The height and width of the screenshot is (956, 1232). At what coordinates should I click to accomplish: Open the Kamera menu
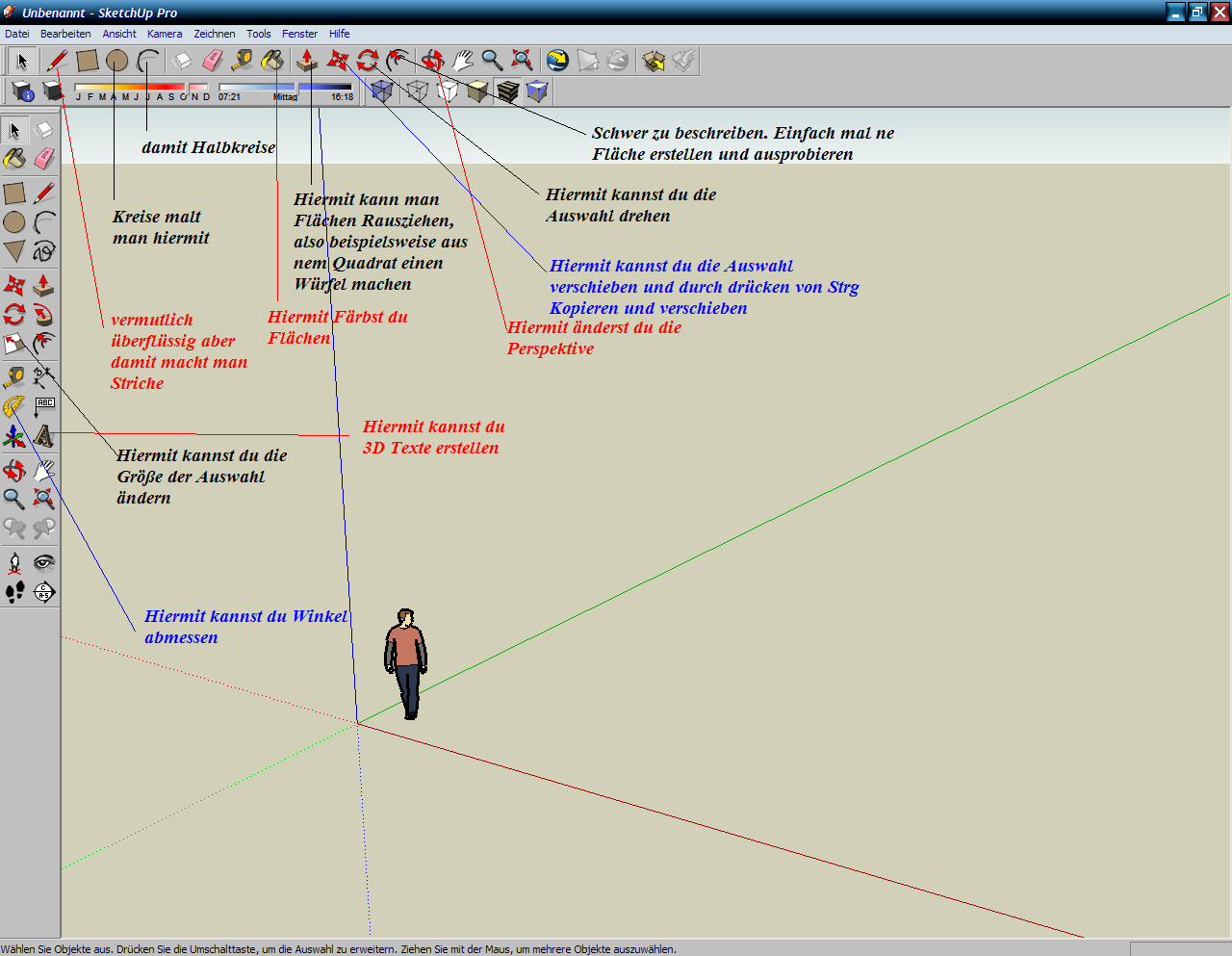(165, 34)
